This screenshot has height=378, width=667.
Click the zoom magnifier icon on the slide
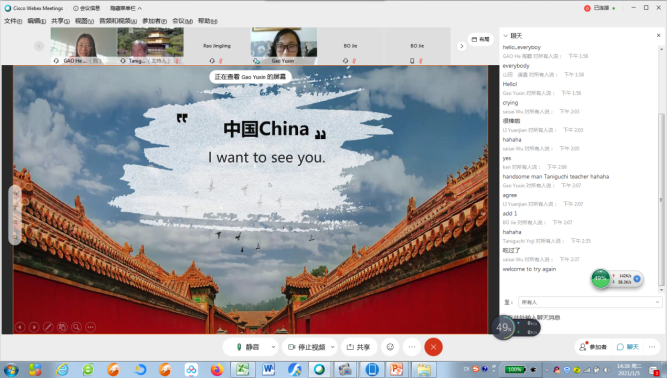click(76, 327)
